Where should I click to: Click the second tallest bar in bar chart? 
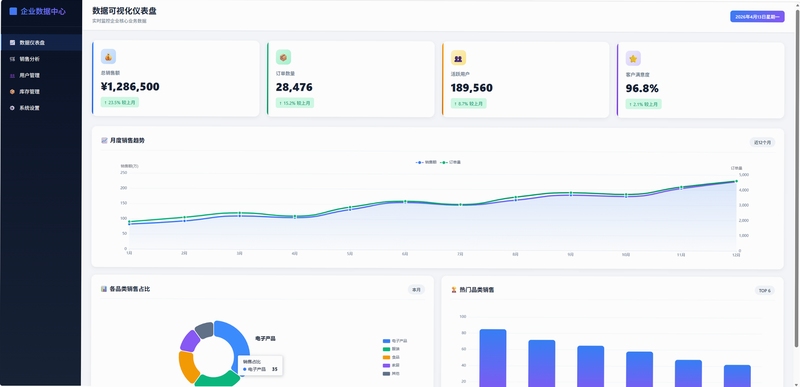click(542, 364)
